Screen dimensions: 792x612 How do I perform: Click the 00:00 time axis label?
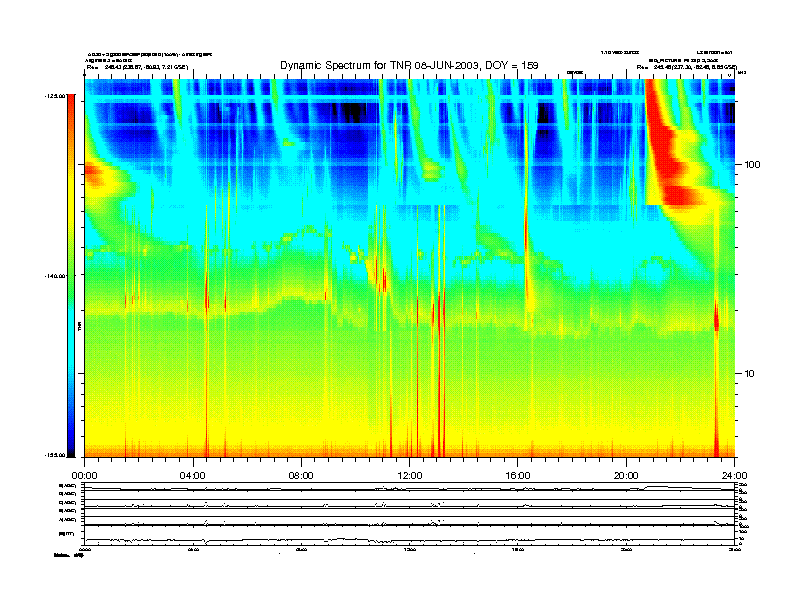(84, 476)
